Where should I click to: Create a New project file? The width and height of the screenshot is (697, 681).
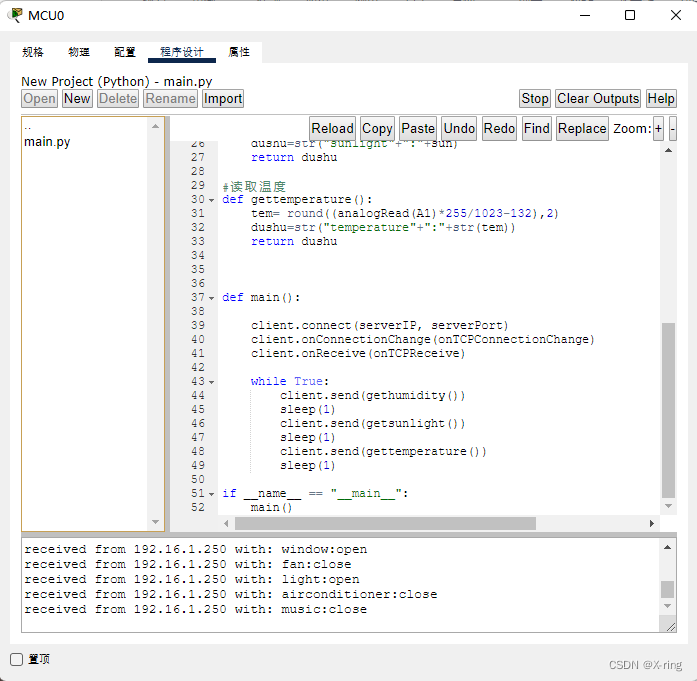pyautogui.click(x=77, y=98)
